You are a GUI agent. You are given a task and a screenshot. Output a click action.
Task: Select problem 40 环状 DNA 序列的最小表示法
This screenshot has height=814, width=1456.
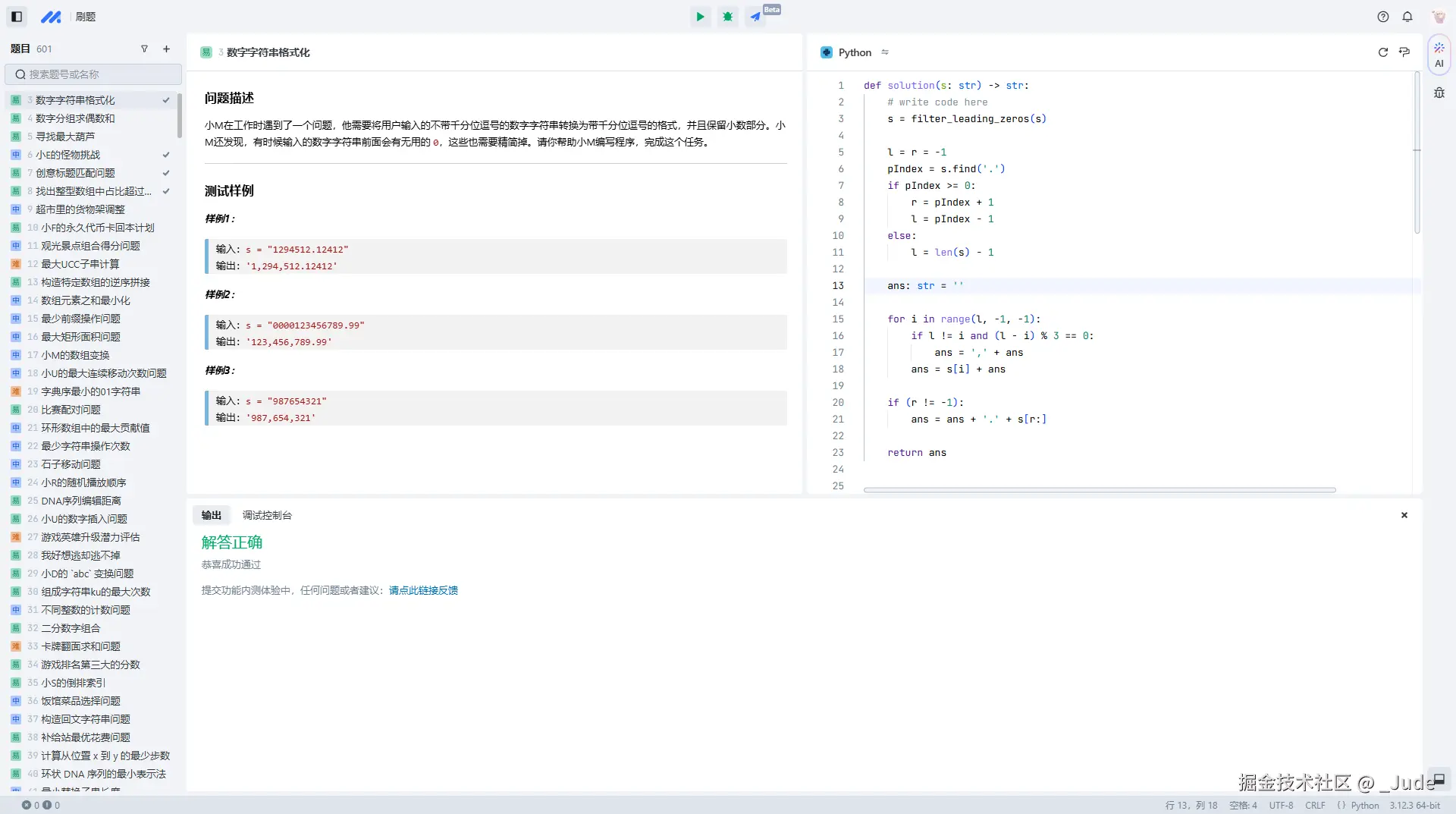tap(91, 774)
